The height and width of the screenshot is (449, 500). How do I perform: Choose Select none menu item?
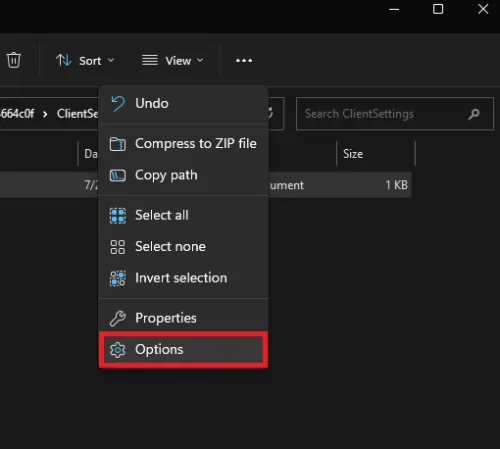pyautogui.click(x=183, y=247)
